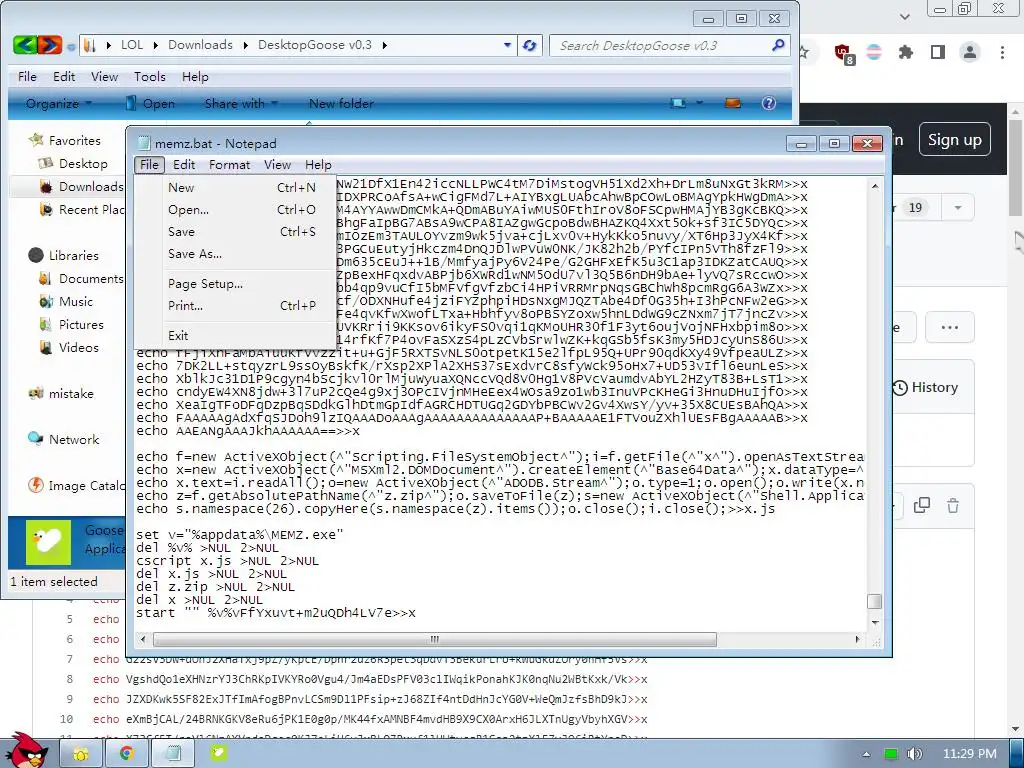
Task: Open the History link on GitHub
Action: (925, 387)
